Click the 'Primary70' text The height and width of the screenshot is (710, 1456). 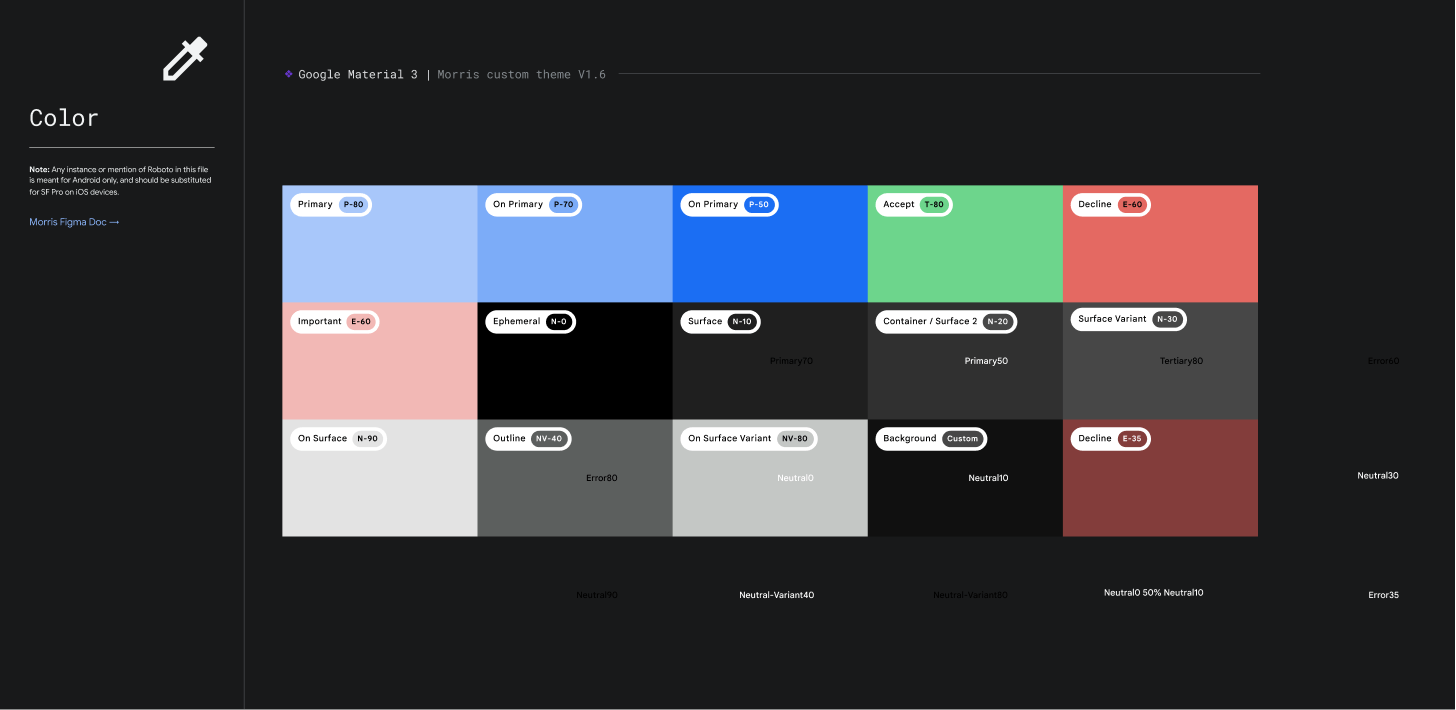click(792, 361)
